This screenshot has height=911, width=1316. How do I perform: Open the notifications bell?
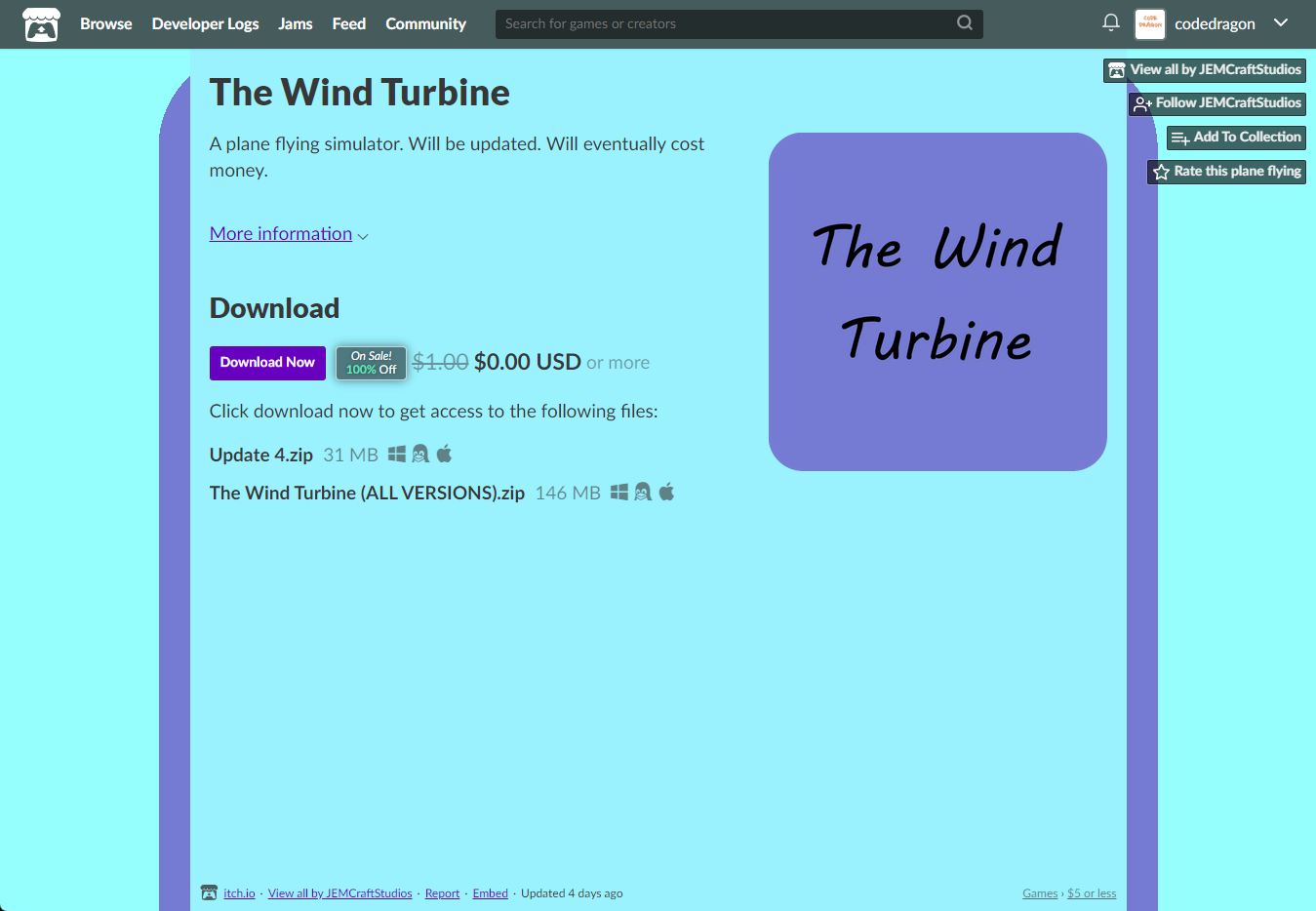(1110, 22)
